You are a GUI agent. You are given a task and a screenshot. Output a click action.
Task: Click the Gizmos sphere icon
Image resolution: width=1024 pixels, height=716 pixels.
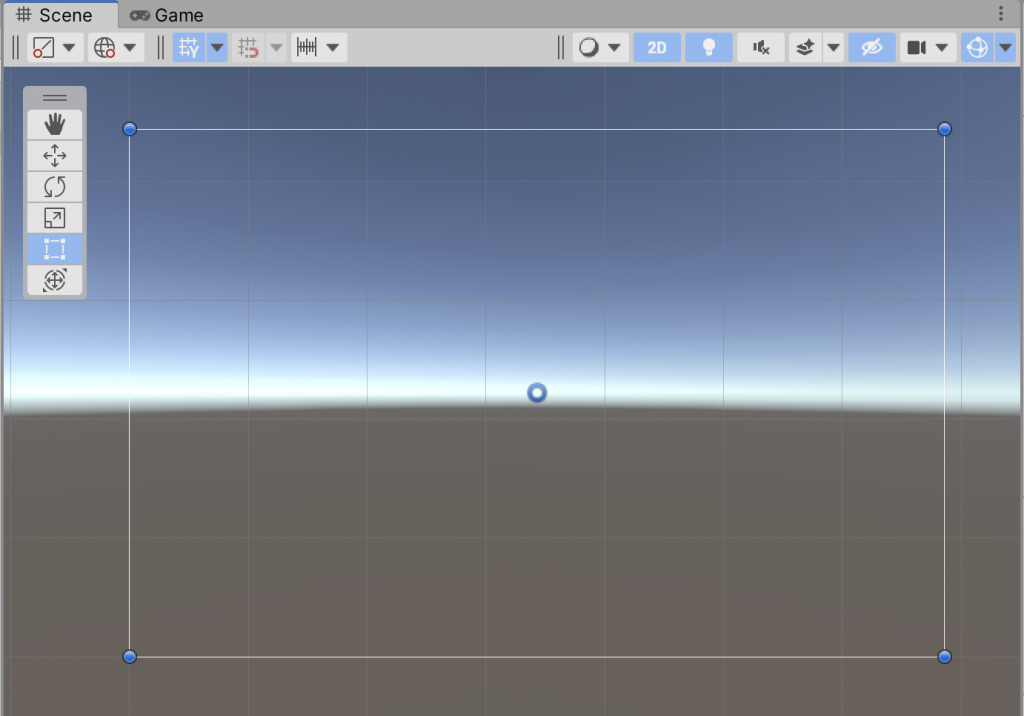point(976,48)
